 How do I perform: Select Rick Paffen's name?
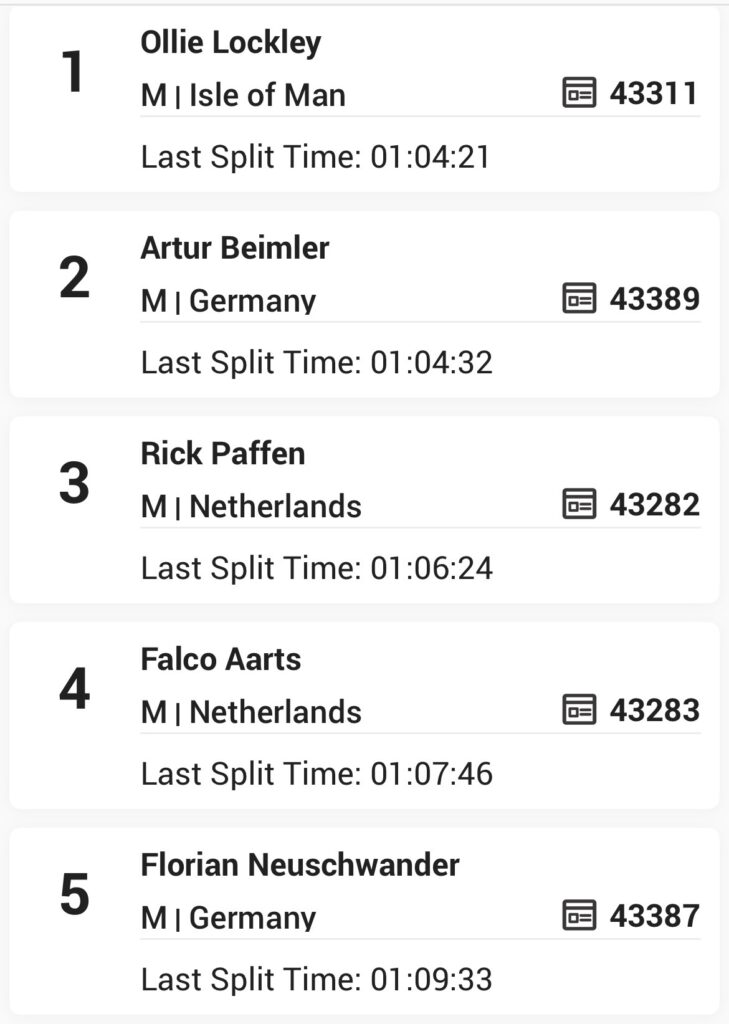click(223, 454)
